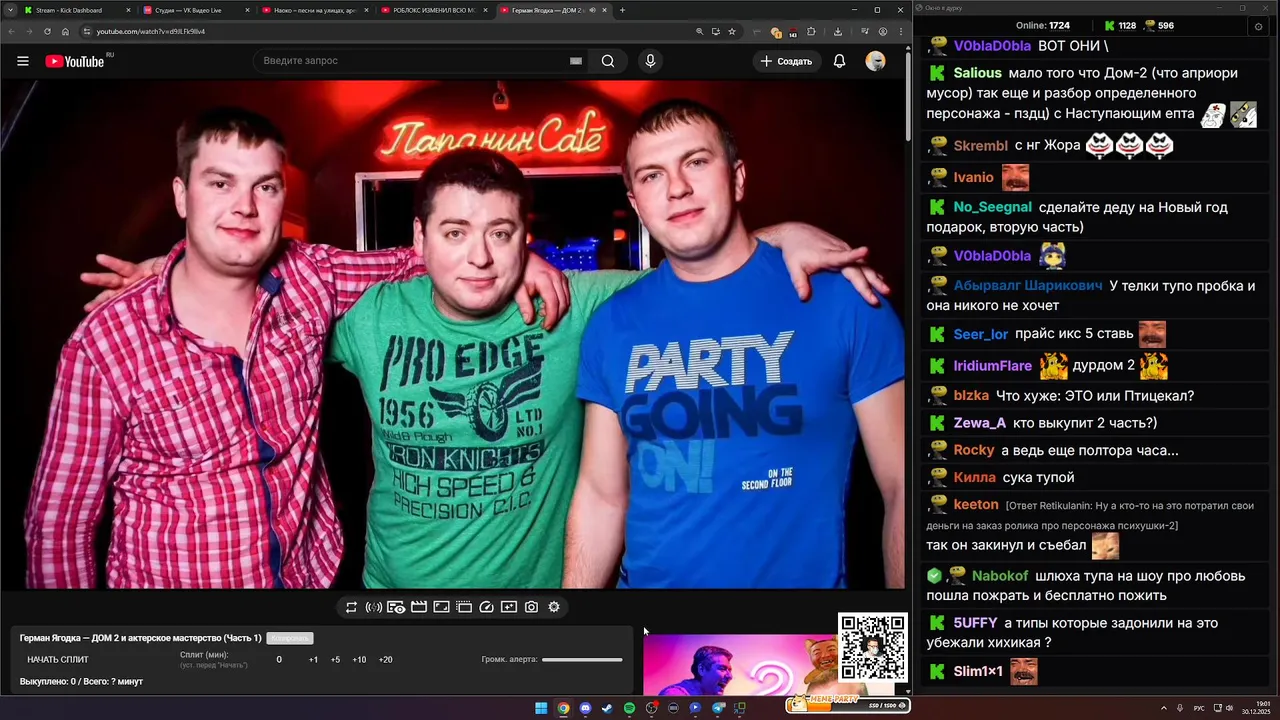This screenshot has width=1280, height=720.
Task: Go to the YouTube home logo
Action: pyautogui.click(x=75, y=61)
